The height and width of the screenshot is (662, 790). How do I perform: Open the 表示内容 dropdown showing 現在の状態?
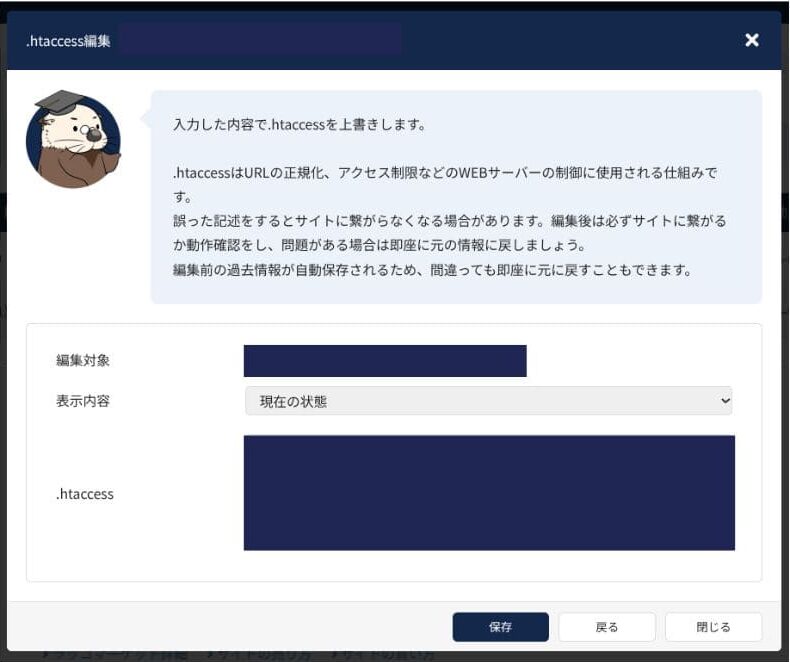tap(488, 401)
